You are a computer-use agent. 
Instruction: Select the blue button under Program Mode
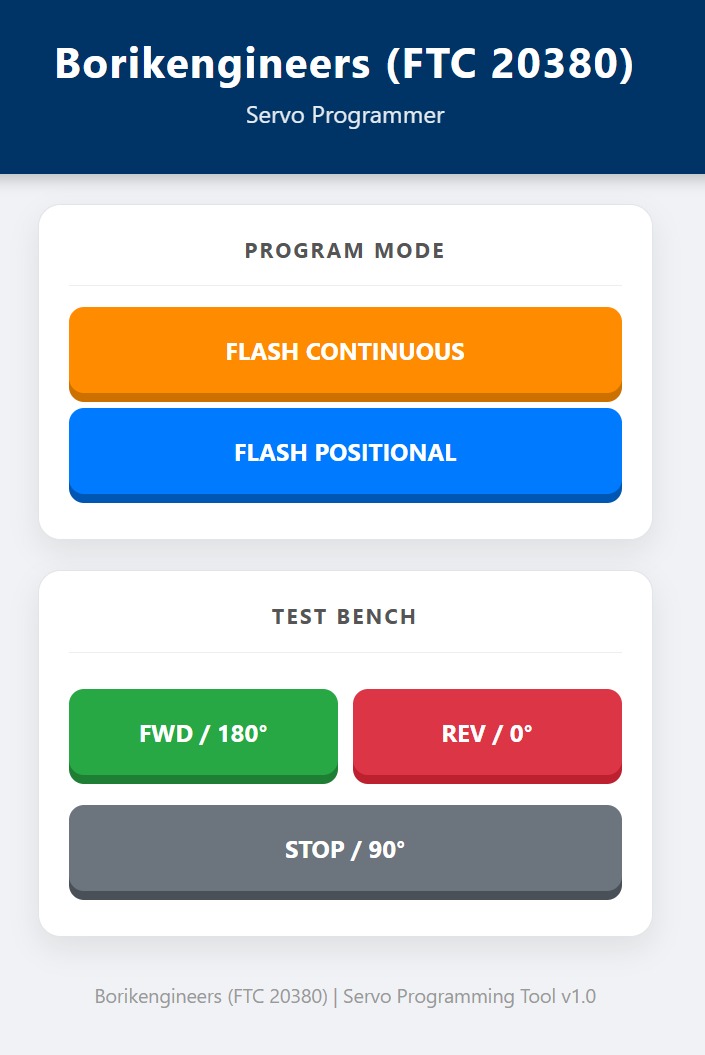click(x=345, y=453)
